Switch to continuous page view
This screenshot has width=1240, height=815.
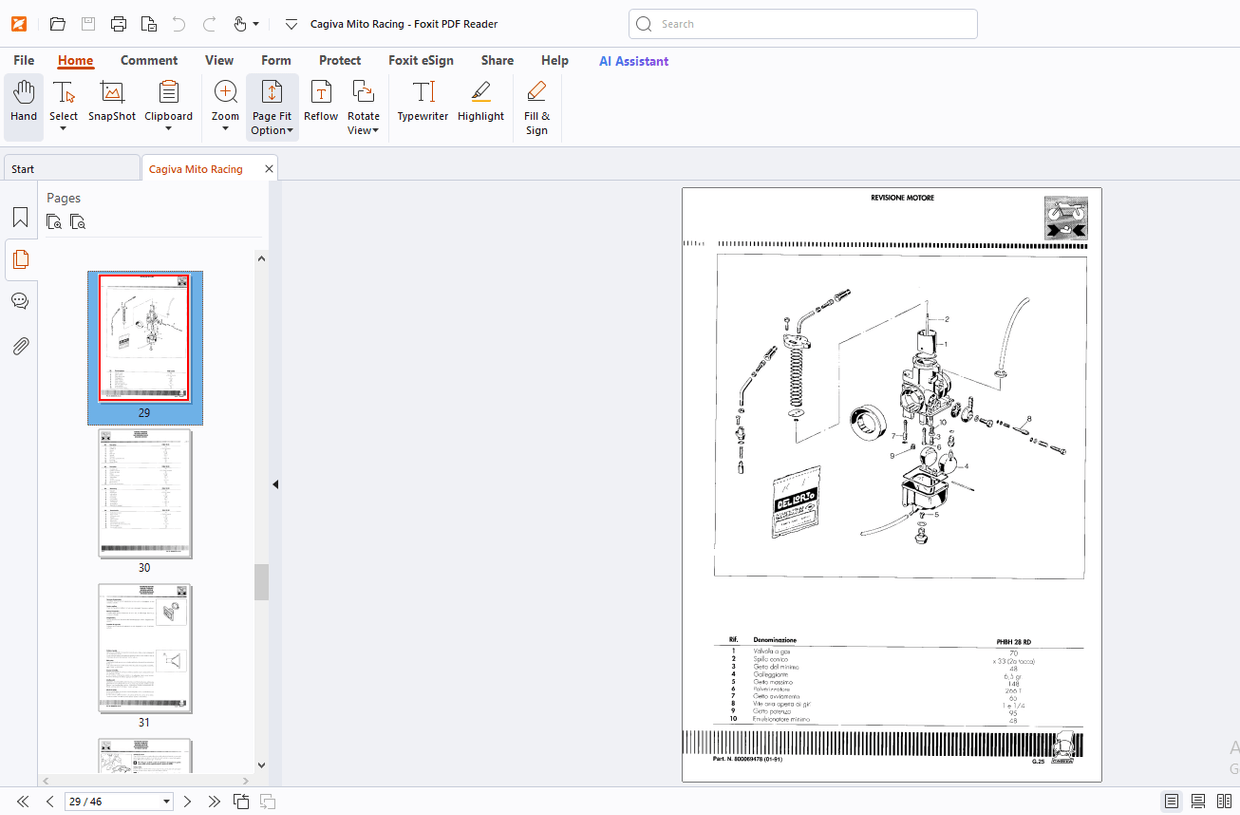click(1197, 801)
